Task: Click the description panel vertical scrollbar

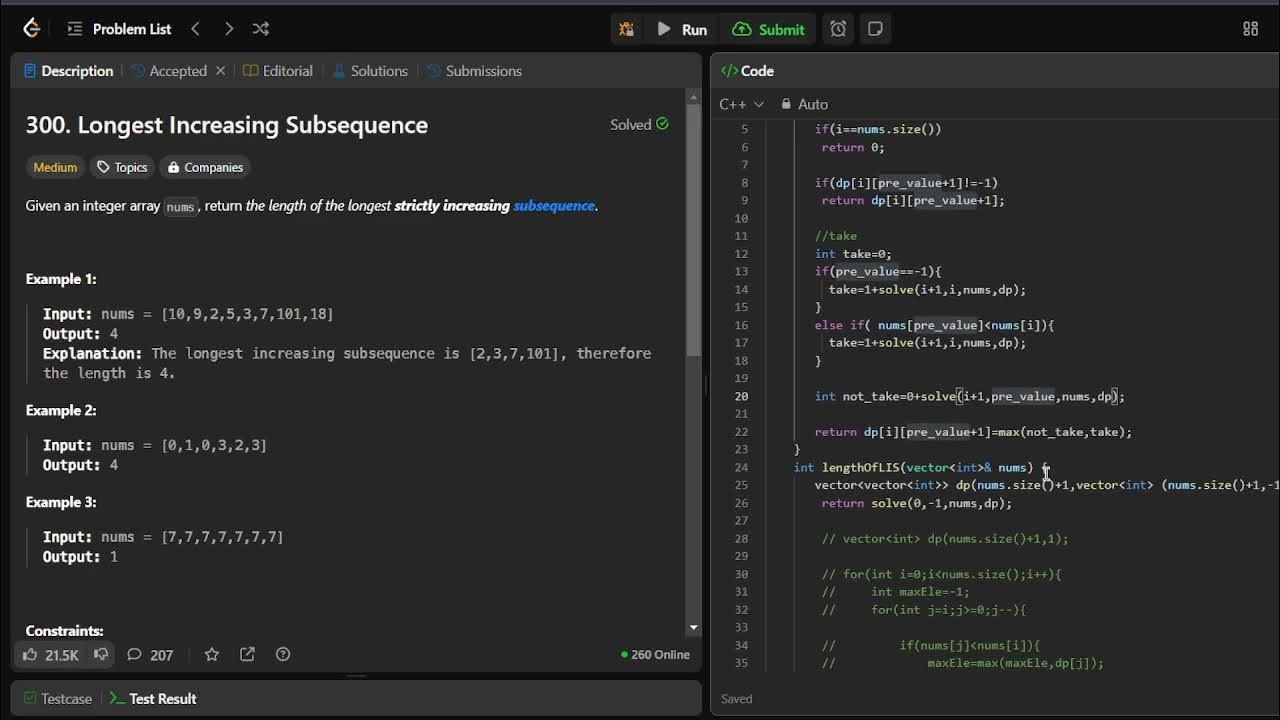Action: [x=693, y=230]
